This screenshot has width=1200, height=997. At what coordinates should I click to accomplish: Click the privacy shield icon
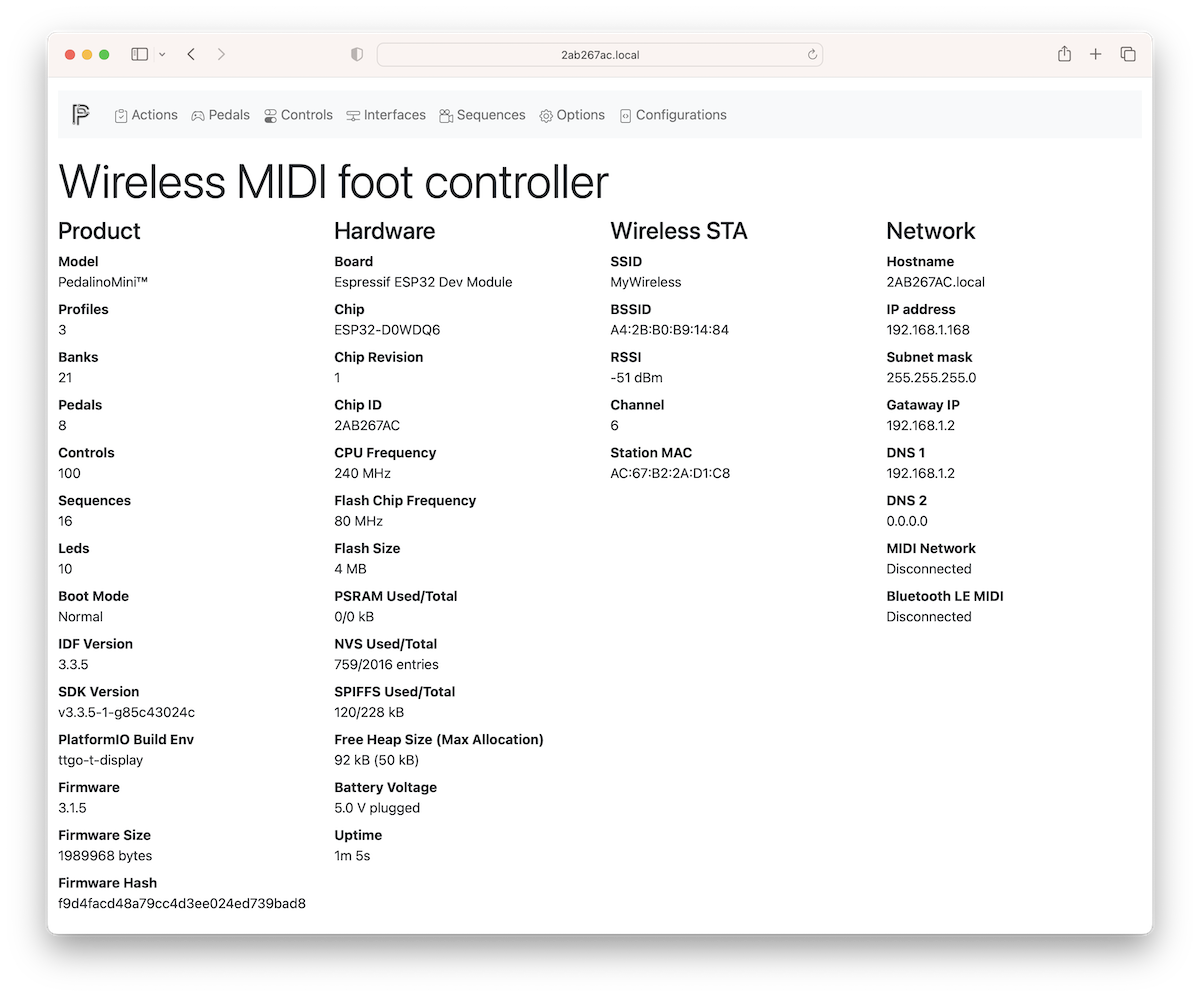click(x=357, y=55)
